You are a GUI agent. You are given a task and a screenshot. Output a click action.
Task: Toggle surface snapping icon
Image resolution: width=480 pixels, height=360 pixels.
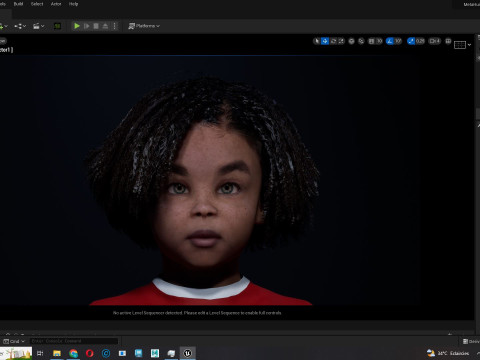tap(361, 41)
